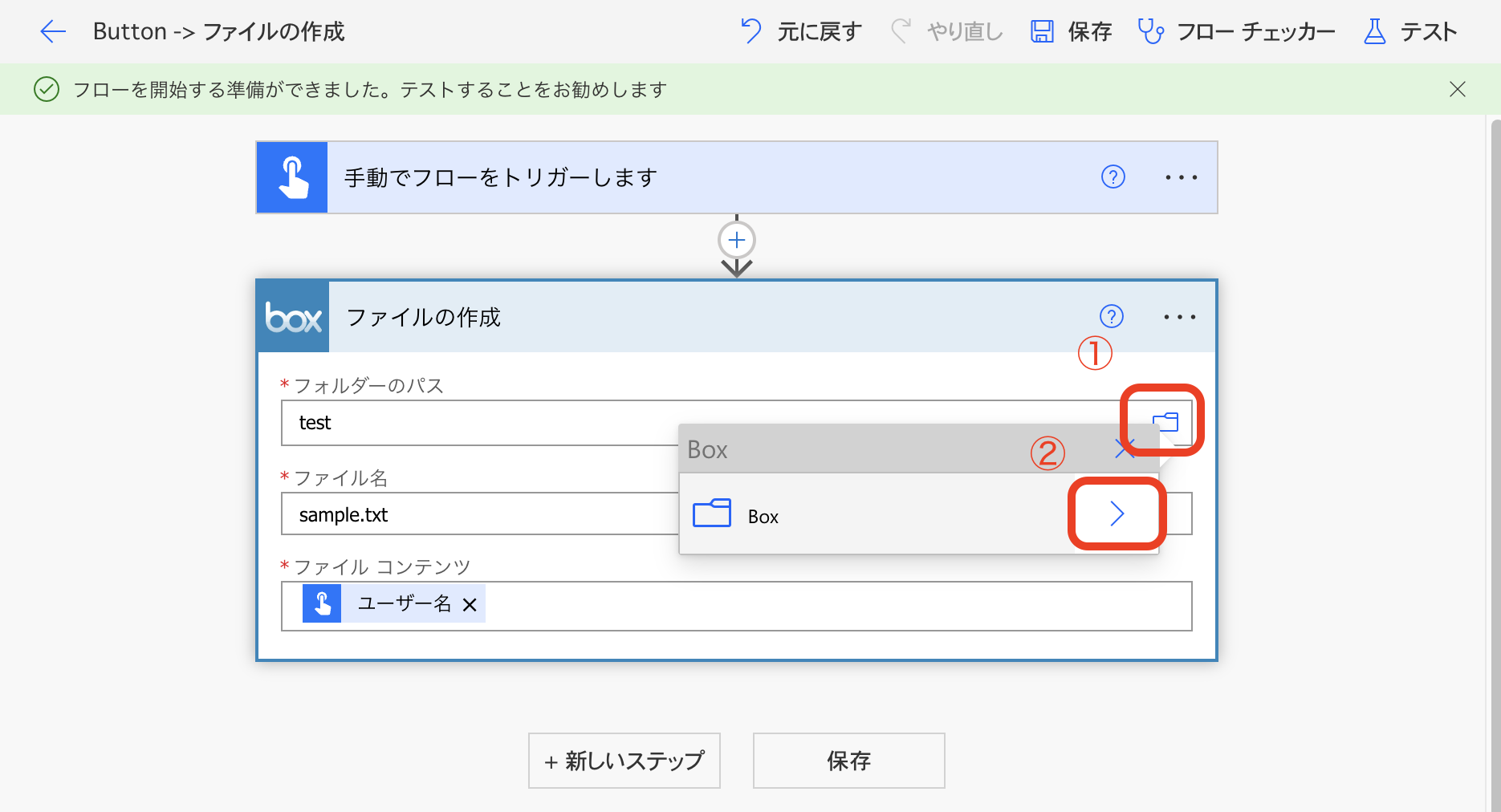This screenshot has width=1501, height=812.
Task: Click the Box connector logo on the action card
Action: pos(292,316)
